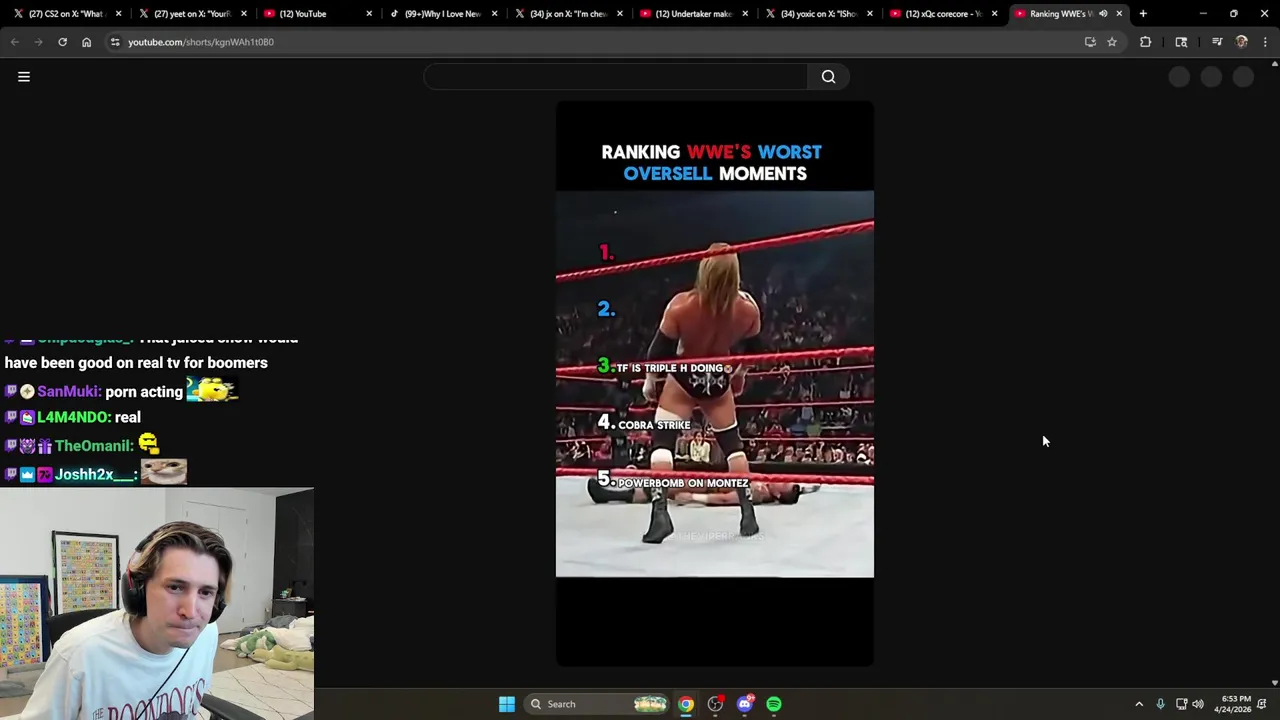
Task: Click chat username L4M4NDO
Action: [x=73, y=418]
